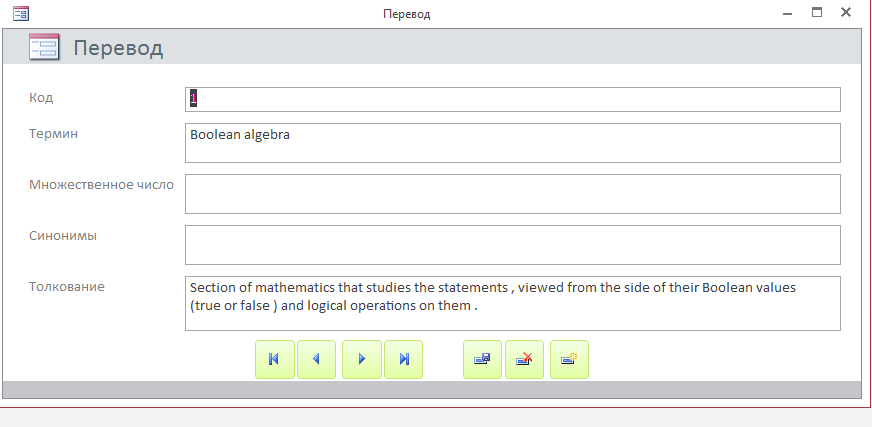Focus the Термин field with Boolean algebra
872x427 pixels.
[x=513, y=143]
